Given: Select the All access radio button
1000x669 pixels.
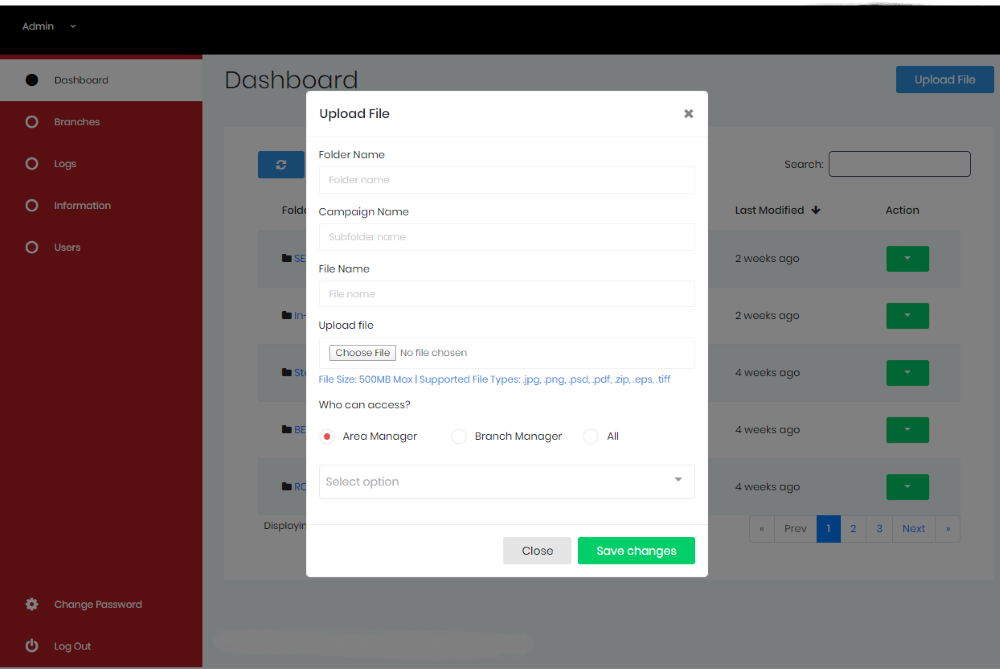Looking at the screenshot, I should click(x=591, y=437).
